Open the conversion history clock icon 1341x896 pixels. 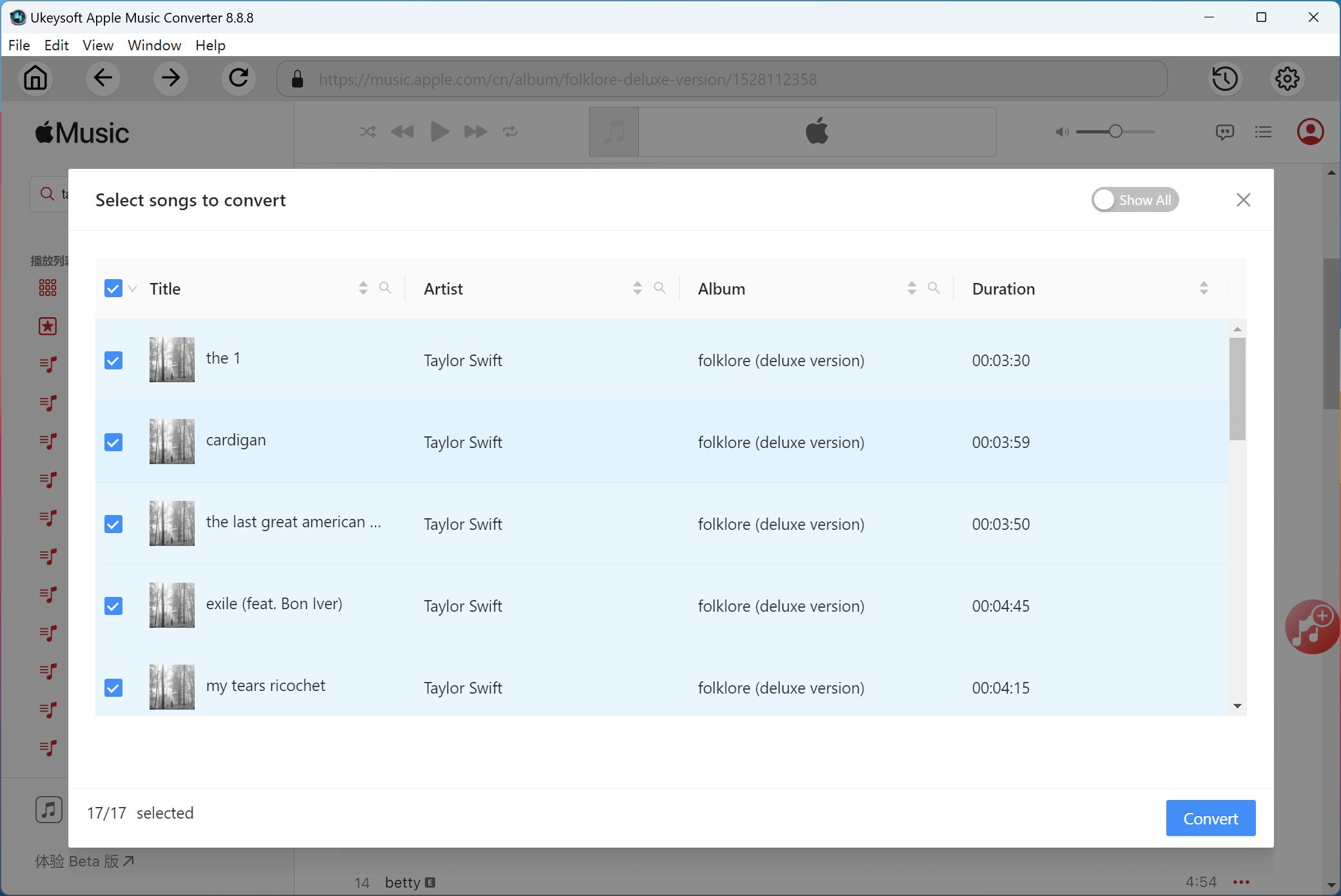(x=1225, y=79)
